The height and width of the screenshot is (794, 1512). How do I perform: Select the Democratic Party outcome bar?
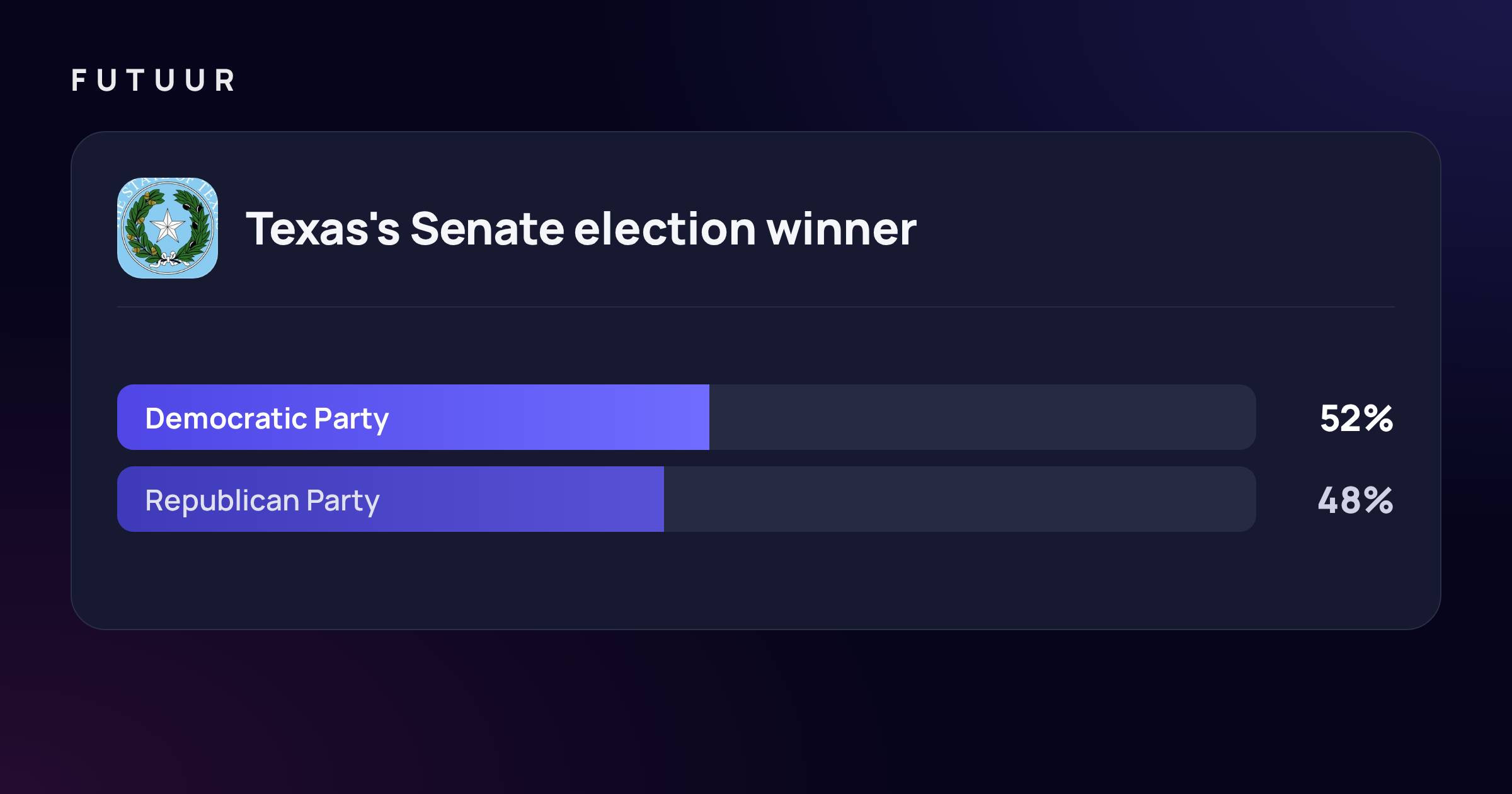687,417
